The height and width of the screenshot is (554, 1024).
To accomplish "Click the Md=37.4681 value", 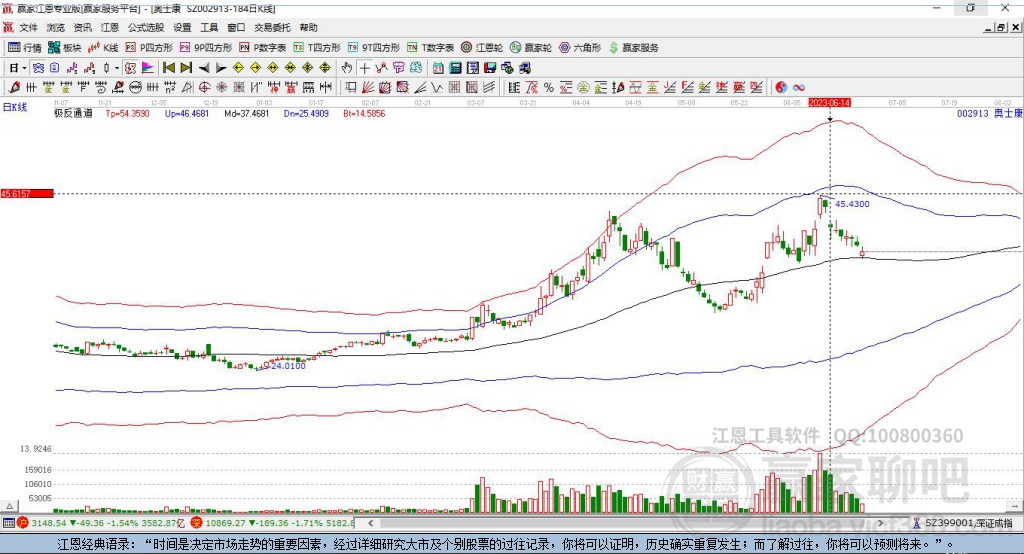I will (246, 114).
